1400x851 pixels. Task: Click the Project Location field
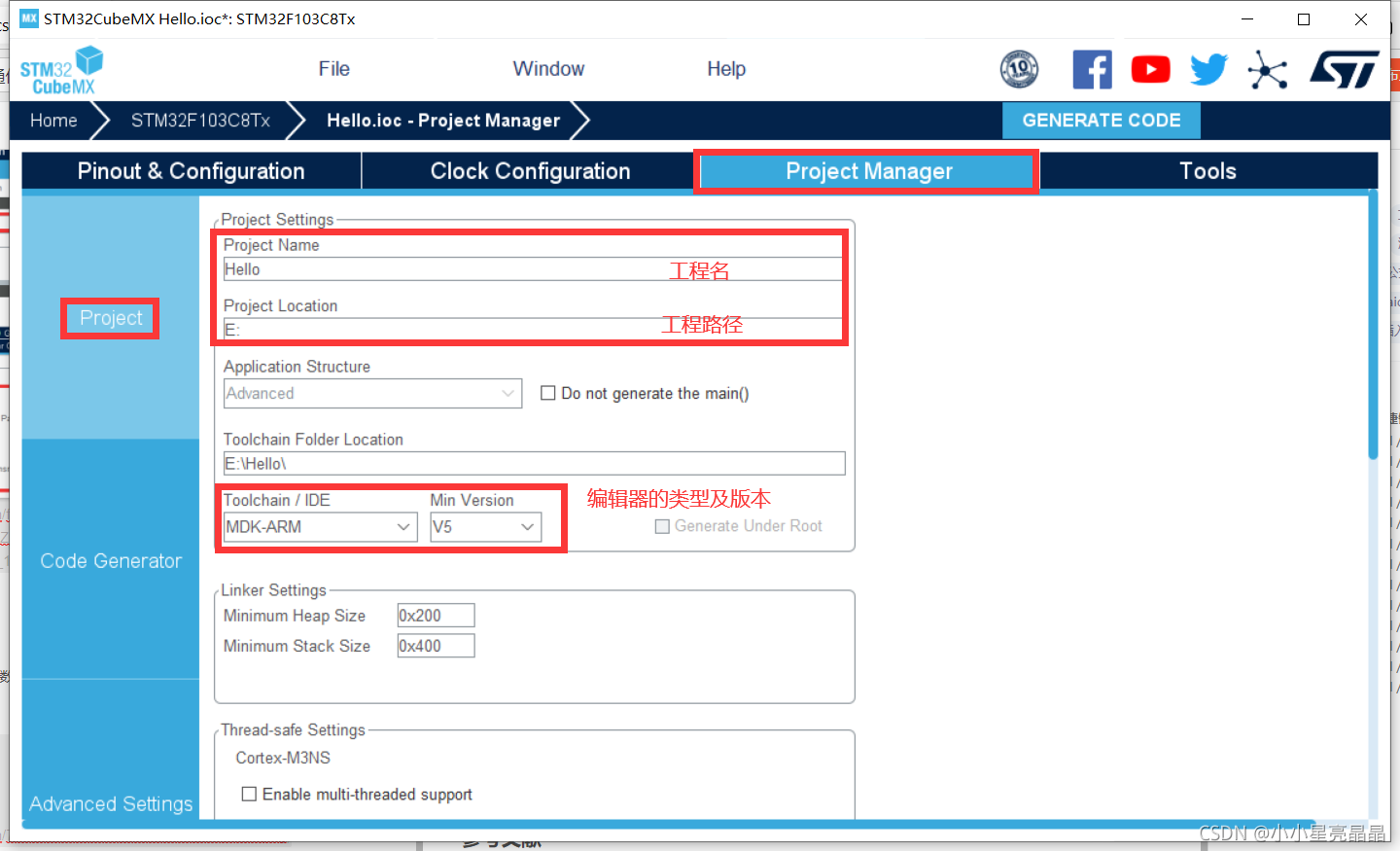coord(533,330)
